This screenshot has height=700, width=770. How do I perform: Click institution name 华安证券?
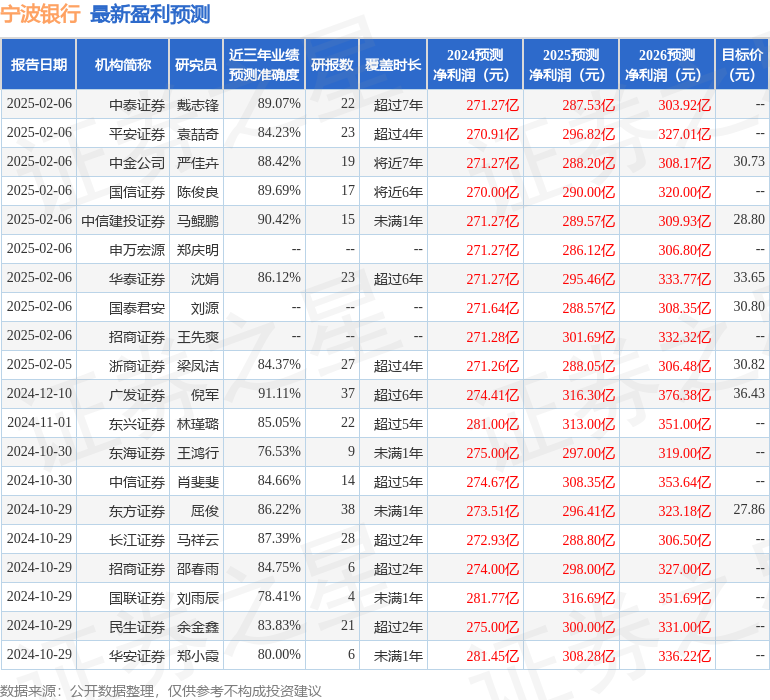137,656
